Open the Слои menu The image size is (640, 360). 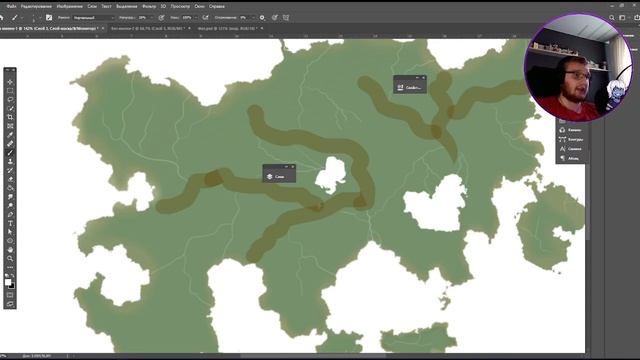pos(92,7)
